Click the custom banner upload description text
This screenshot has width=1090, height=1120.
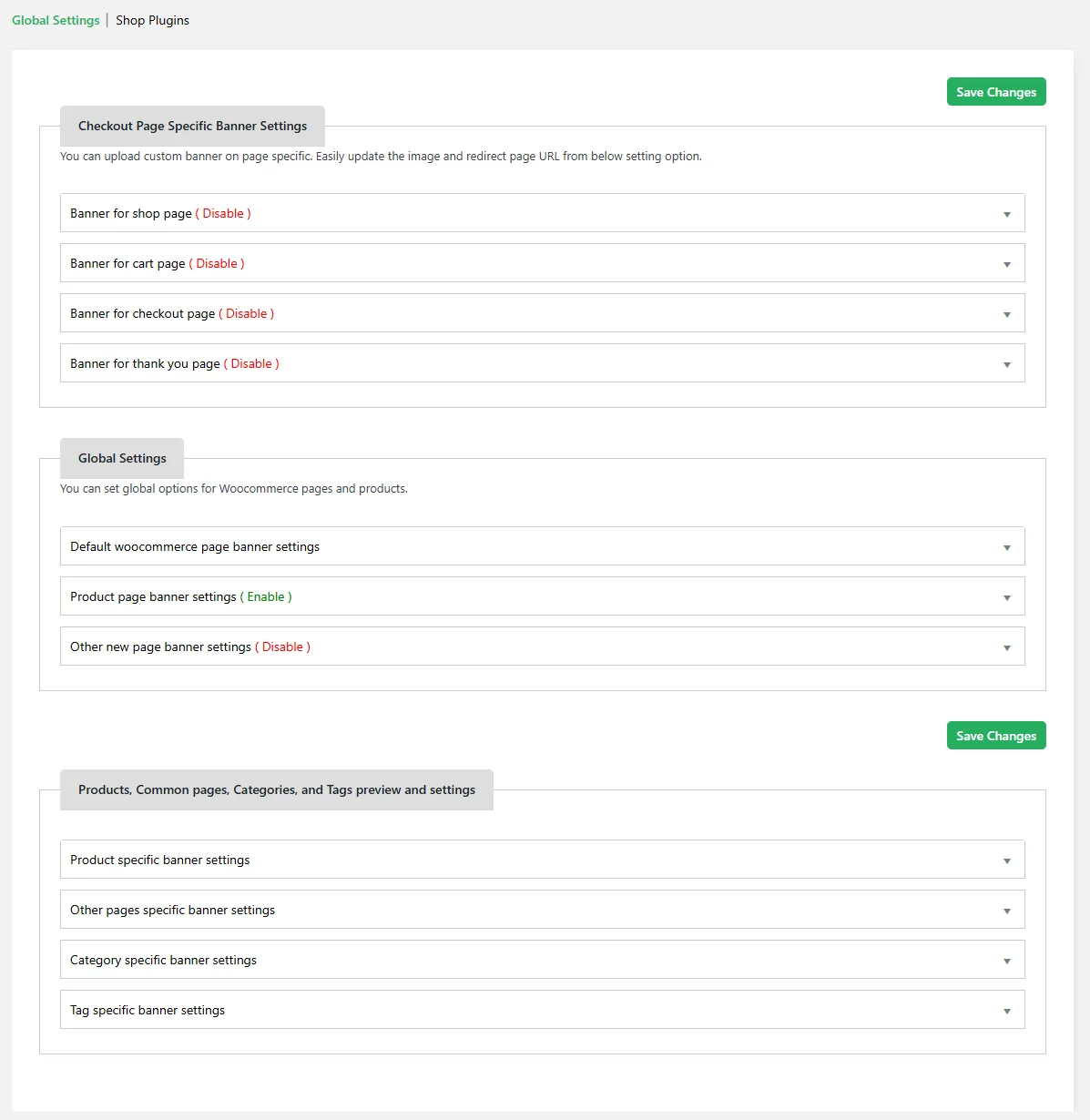[381, 157]
